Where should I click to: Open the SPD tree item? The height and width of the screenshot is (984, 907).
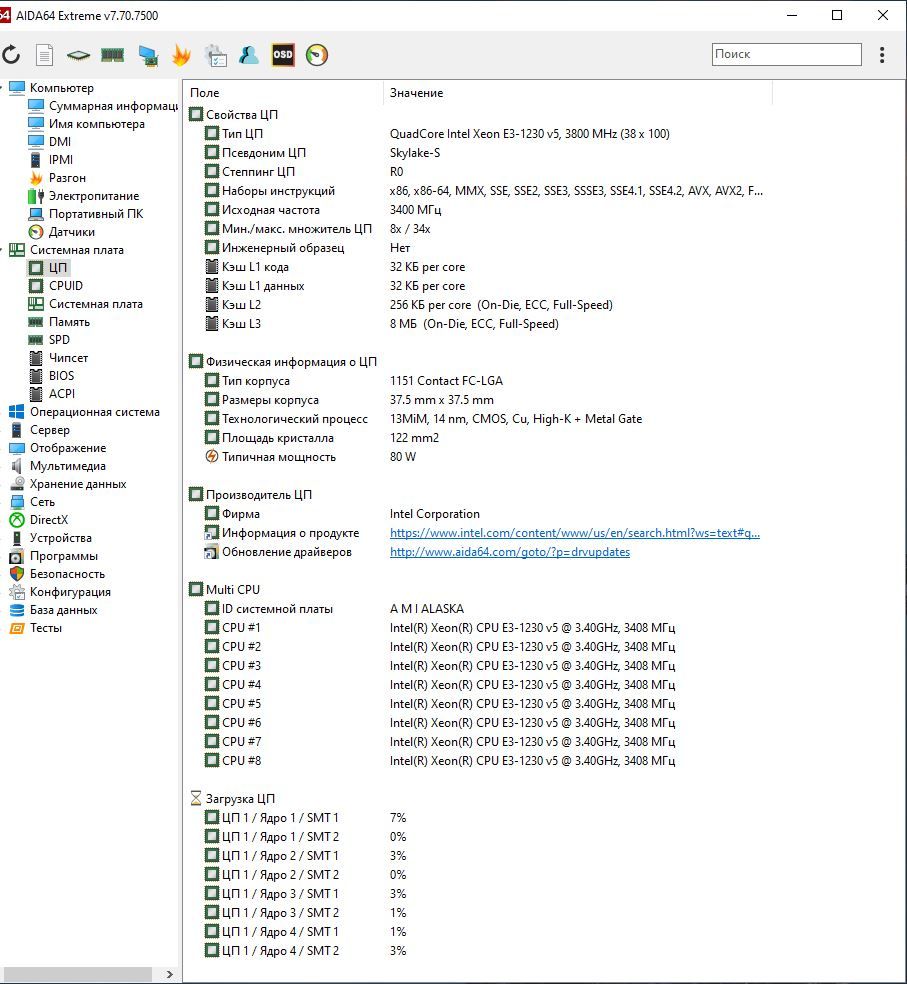coord(59,340)
